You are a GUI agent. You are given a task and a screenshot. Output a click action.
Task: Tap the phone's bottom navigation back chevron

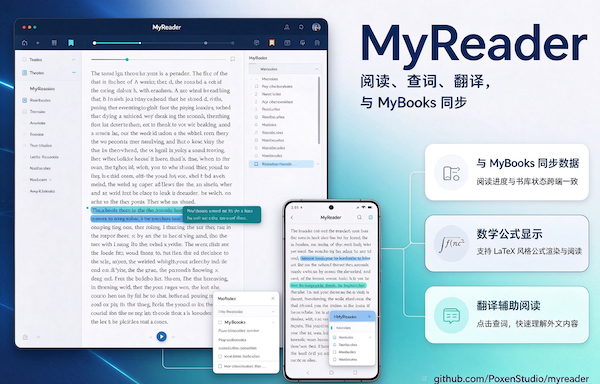(308, 372)
